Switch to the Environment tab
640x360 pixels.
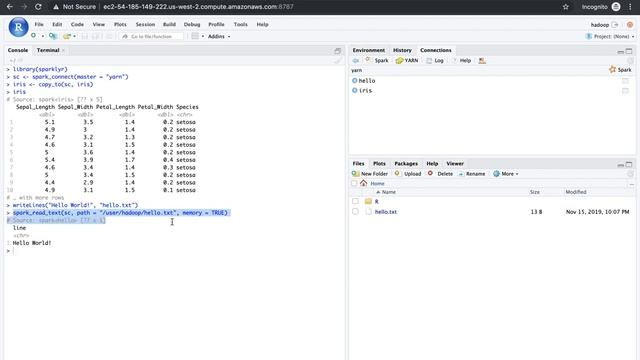point(369,50)
